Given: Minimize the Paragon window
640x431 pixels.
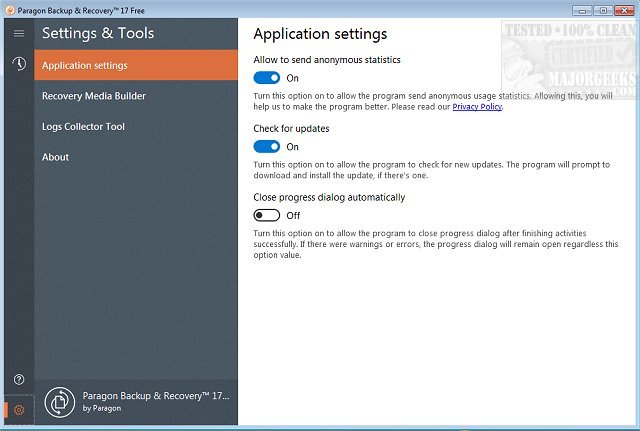Looking at the screenshot, I should coord(582,10).
